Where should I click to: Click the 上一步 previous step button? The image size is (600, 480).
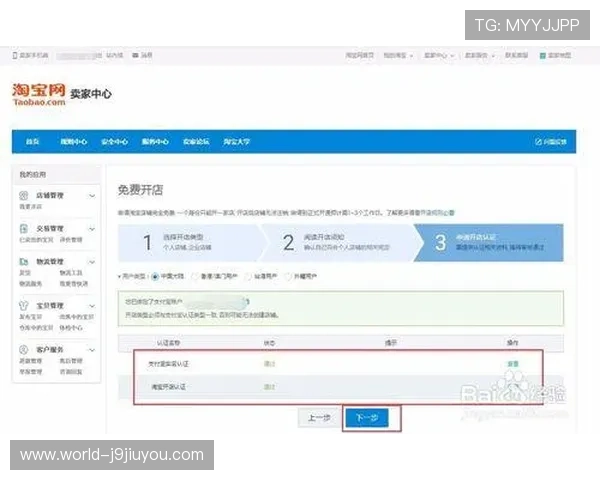point(319,418)
